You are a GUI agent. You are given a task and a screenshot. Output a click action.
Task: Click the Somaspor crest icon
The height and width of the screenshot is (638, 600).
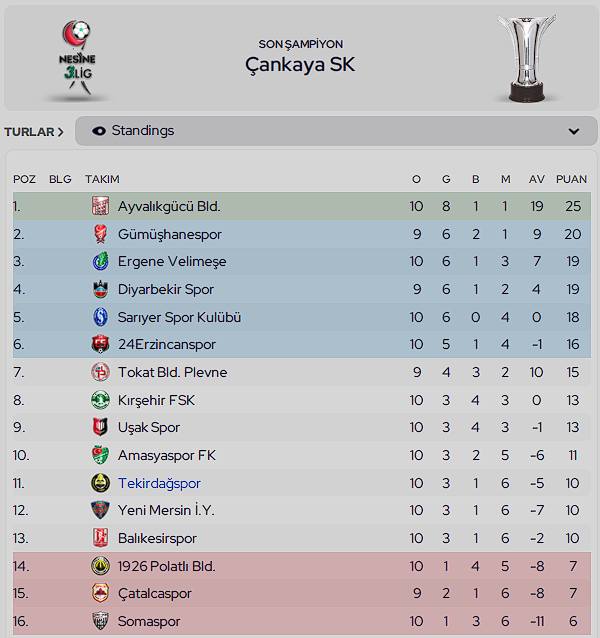click(100, 621)
